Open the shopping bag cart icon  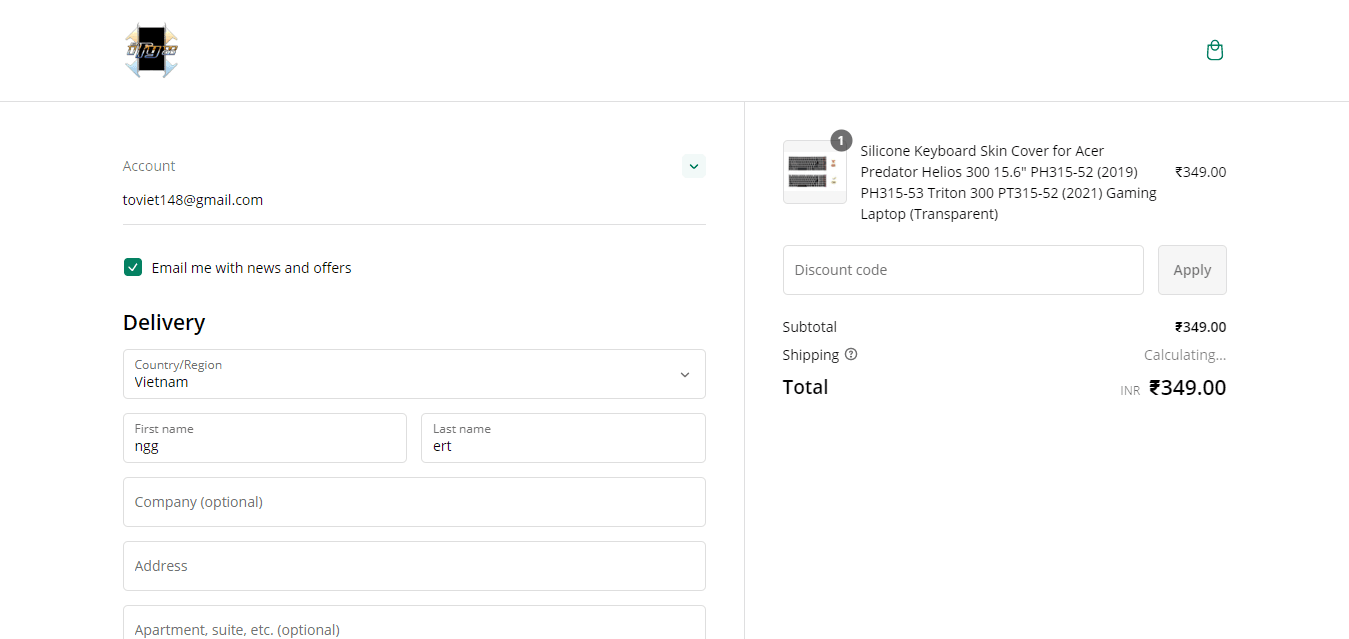pos(1214,50)
